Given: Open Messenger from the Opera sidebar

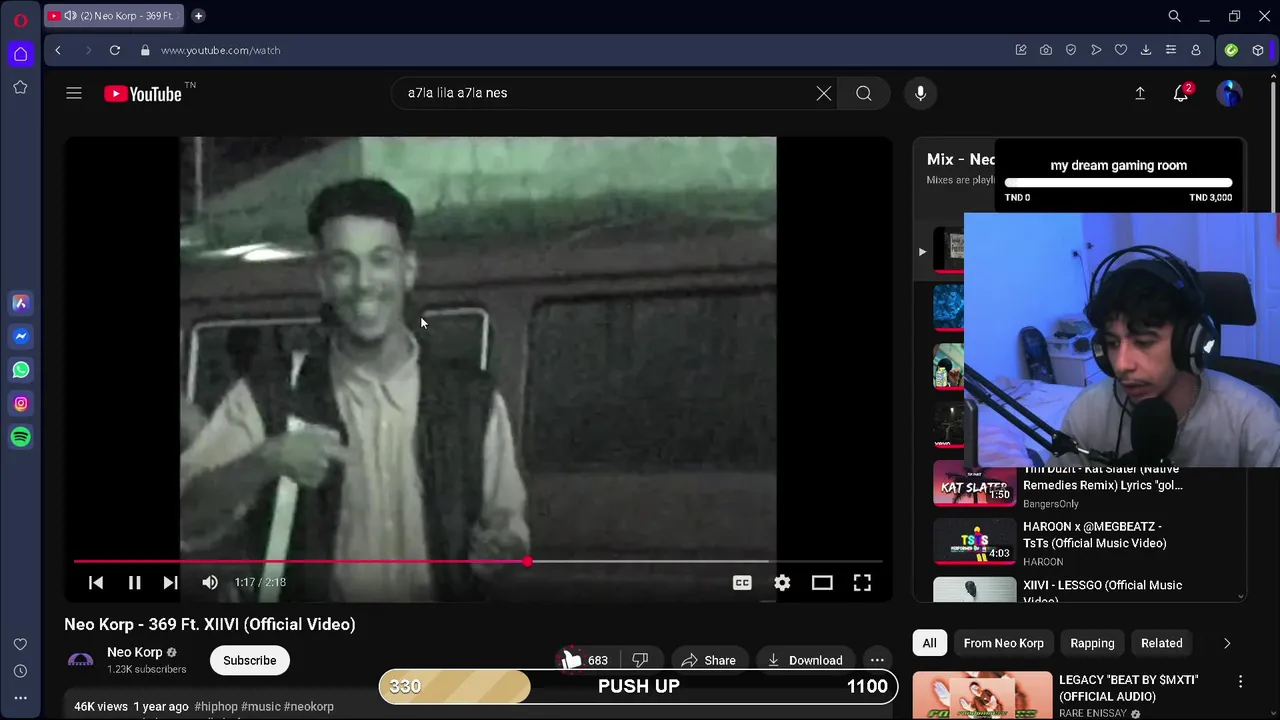Looking at the screenshot, I should [x=20, y=336].
